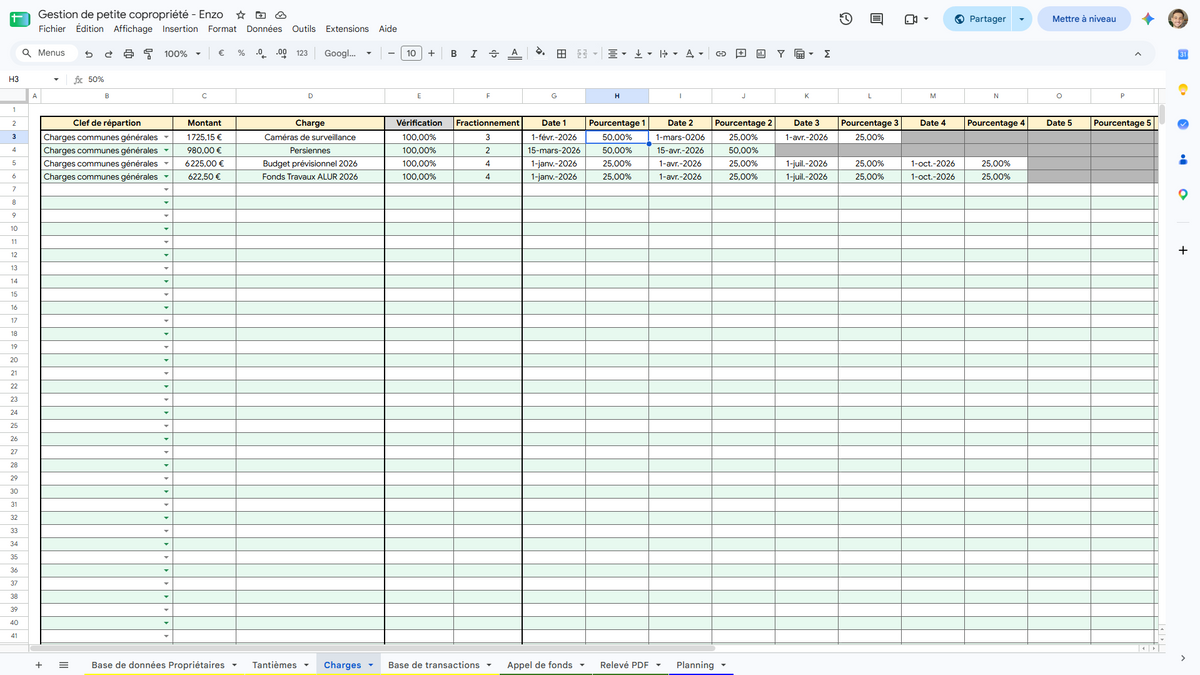The width and height of the screenshot is (1200, 675).
Task: Star this spreadsheet document
Action: [x=241, y=15]
